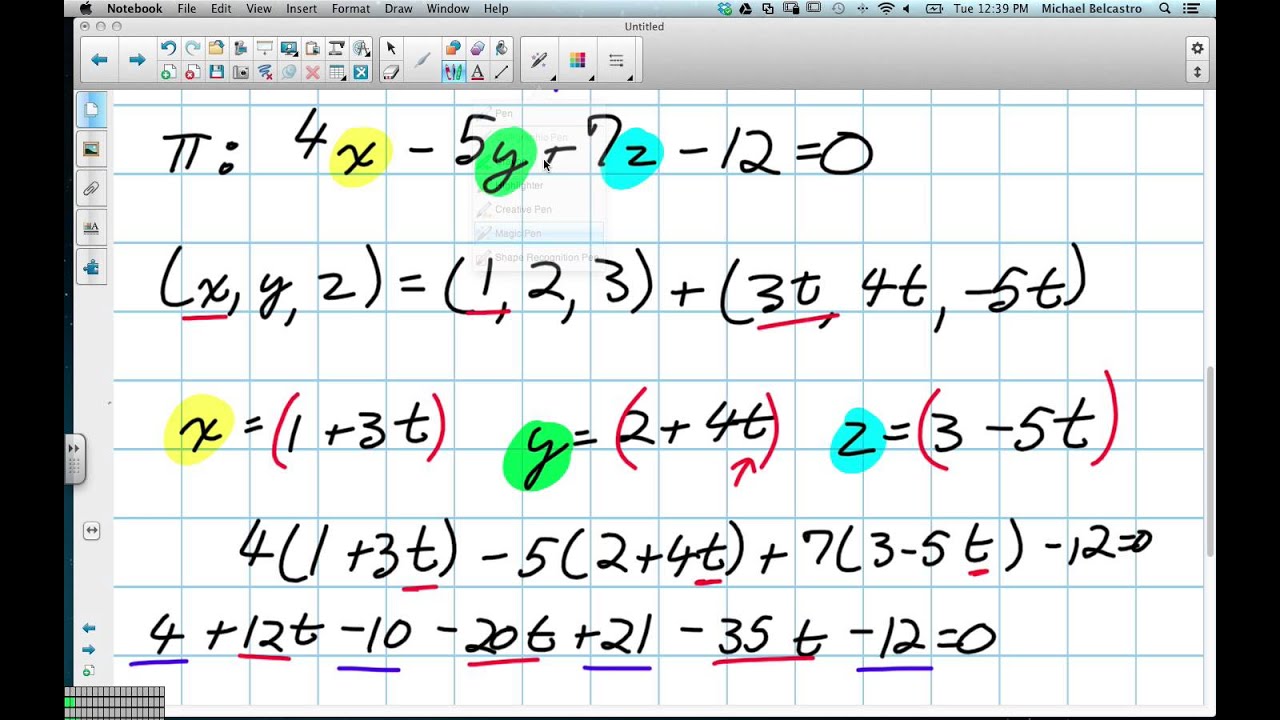Open the Help menu
This screenshot has width=1280, height=720.
496,9
